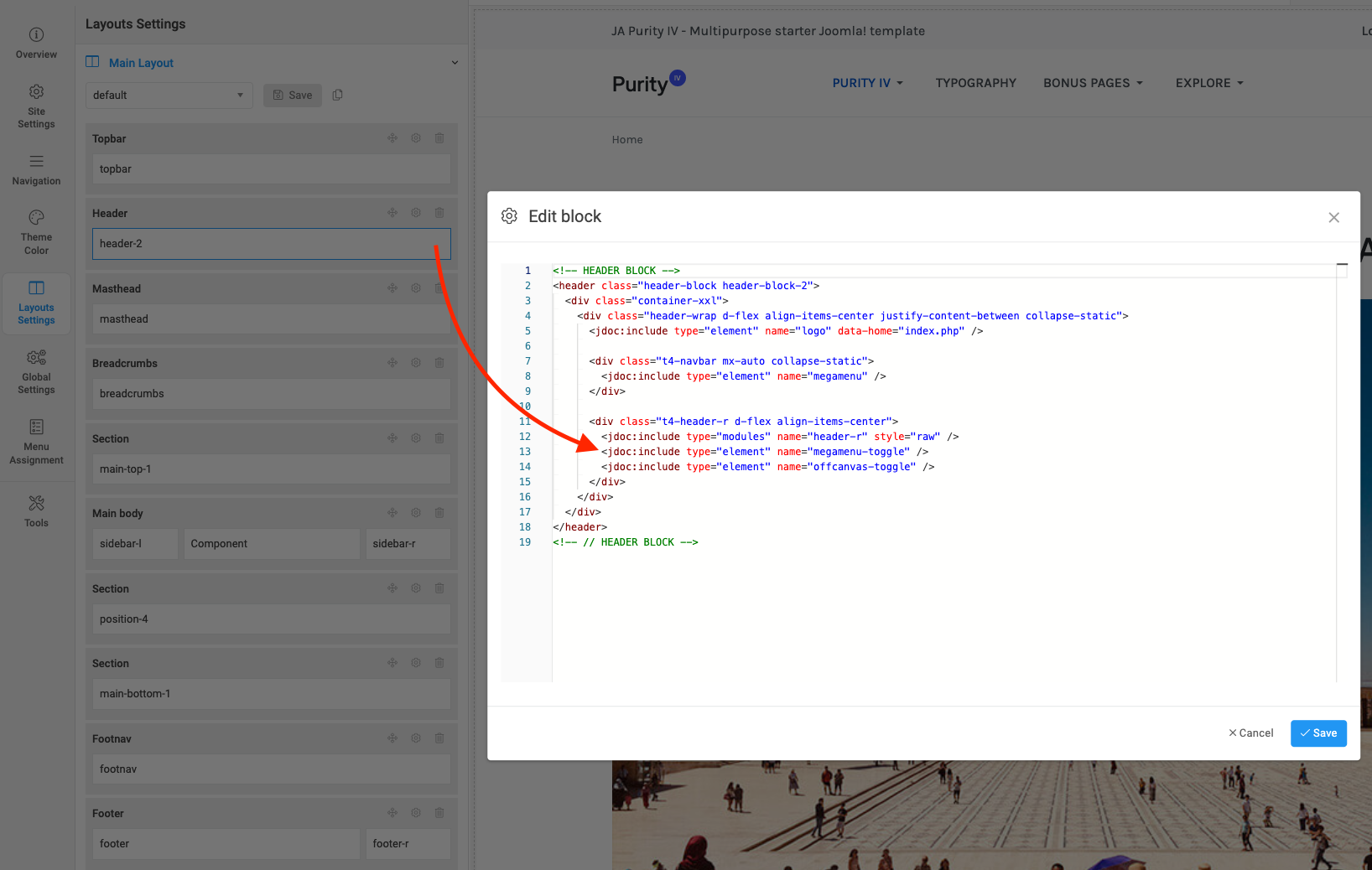Click the Main Layout heading link
The width and height of the screenshot is (1372, 870).
pos(141,63)
